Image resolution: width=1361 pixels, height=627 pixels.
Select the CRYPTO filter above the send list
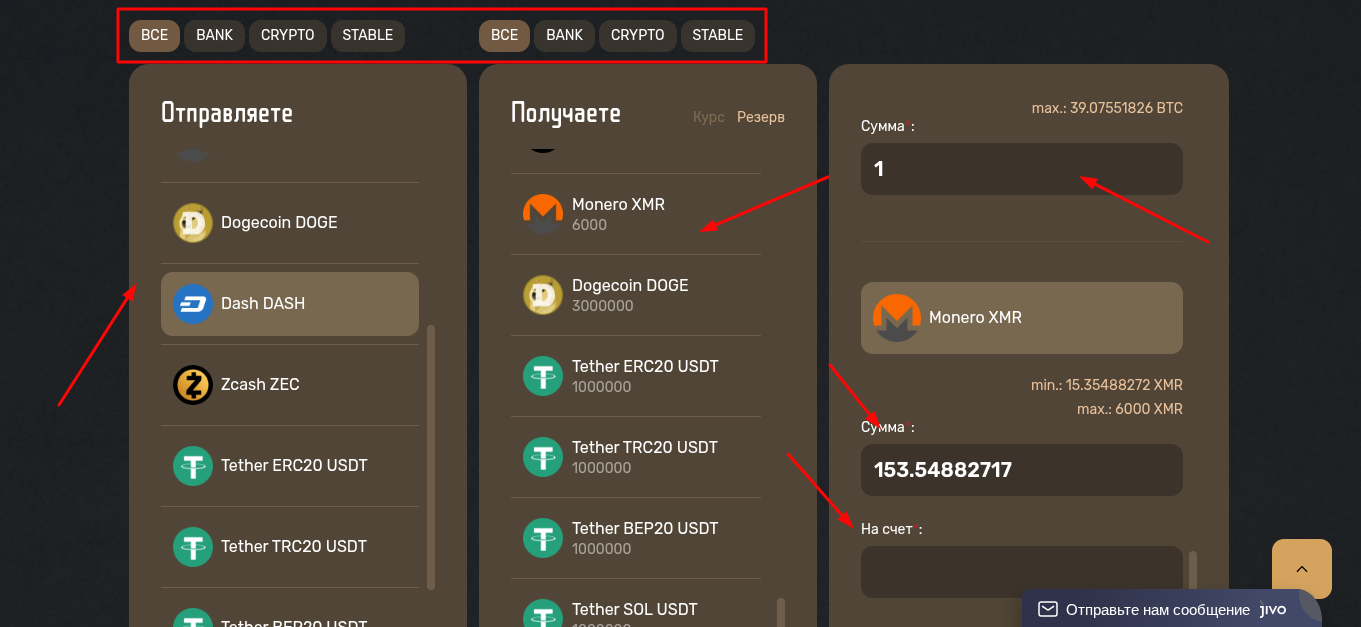coord(288,35)
